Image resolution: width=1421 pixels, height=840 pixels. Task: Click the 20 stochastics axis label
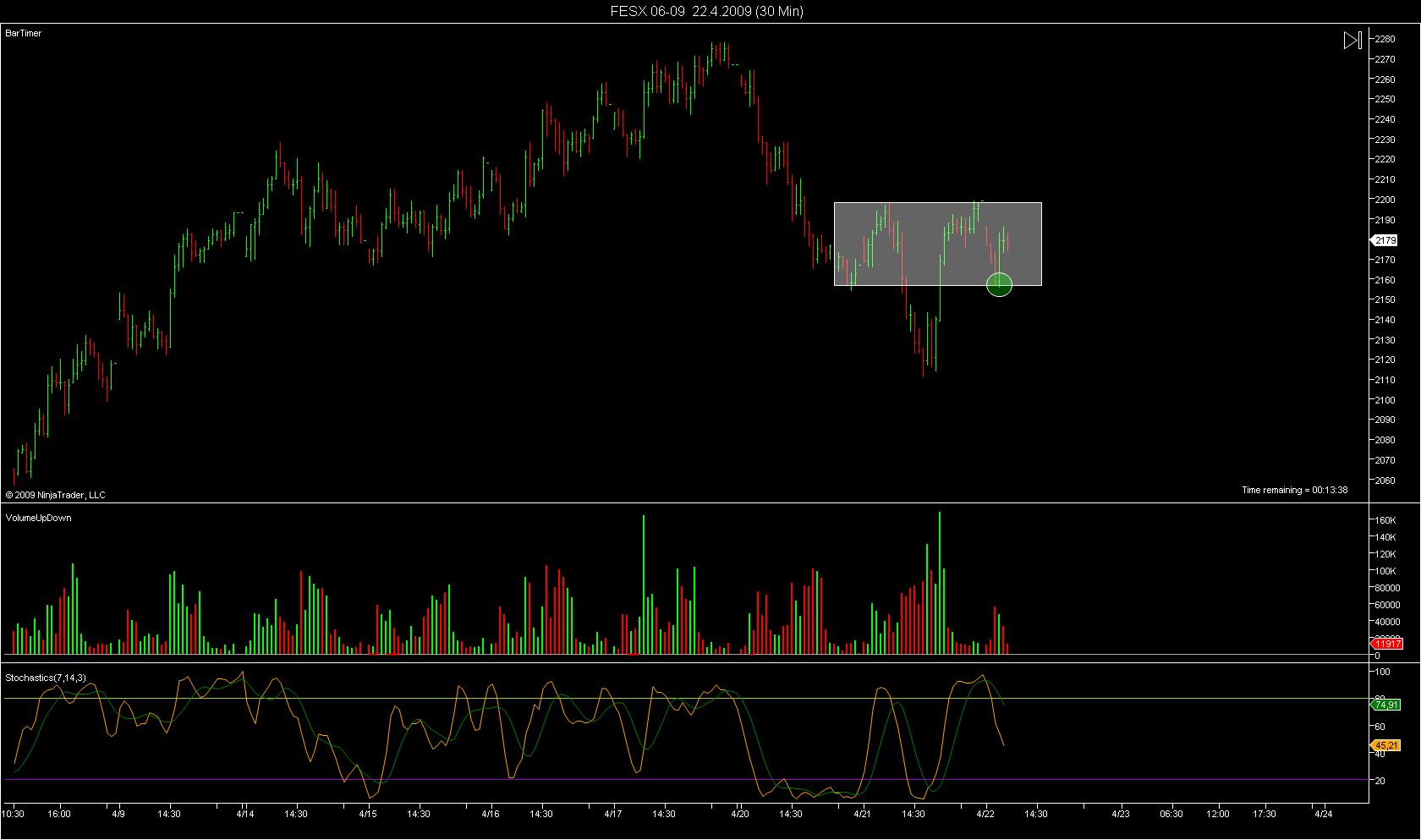[1380, 781]
